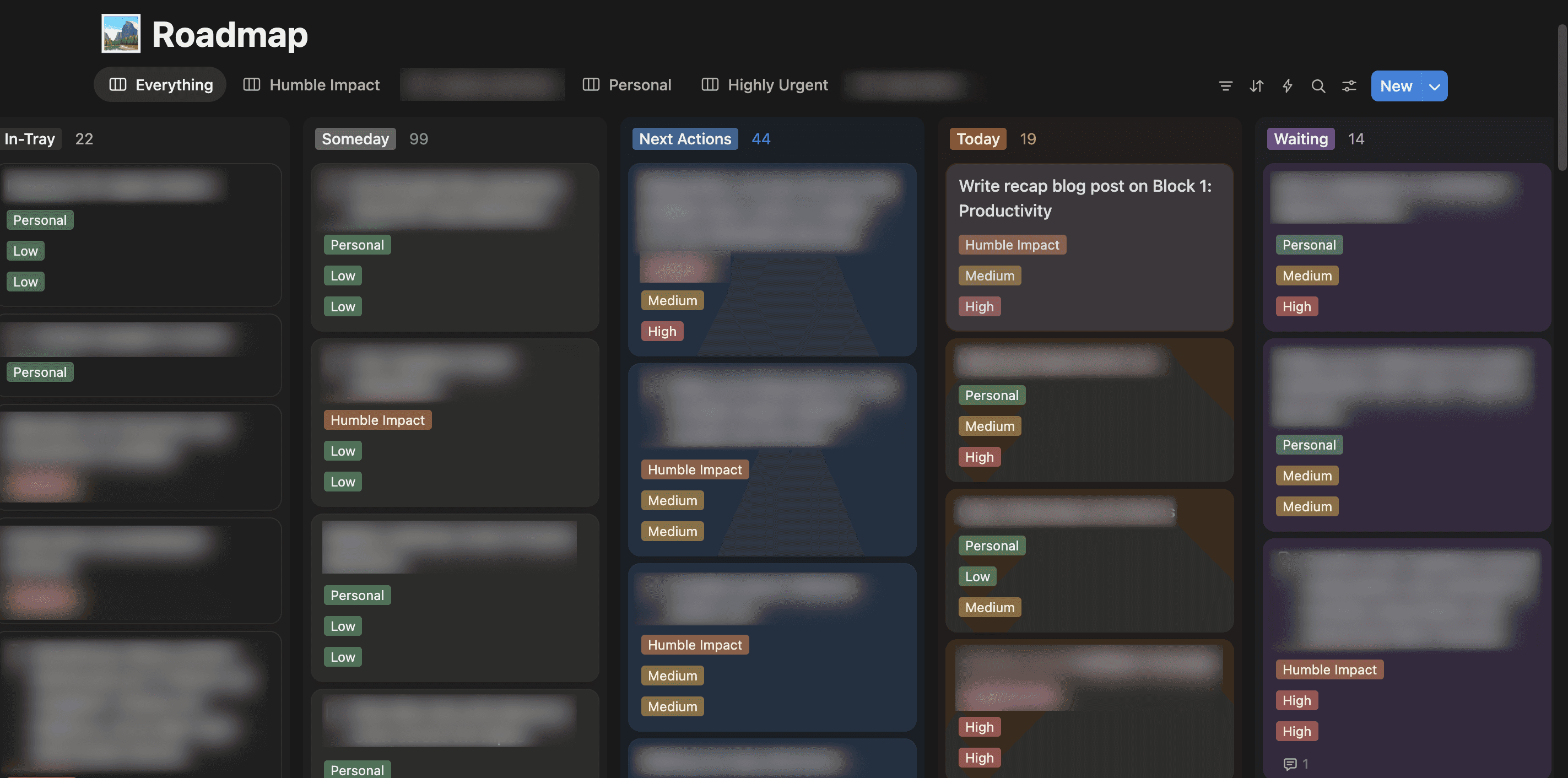This screenshot has height=778, width=1568.
Task: Open the filter icon in toolbar
Action: (1225, 86)
